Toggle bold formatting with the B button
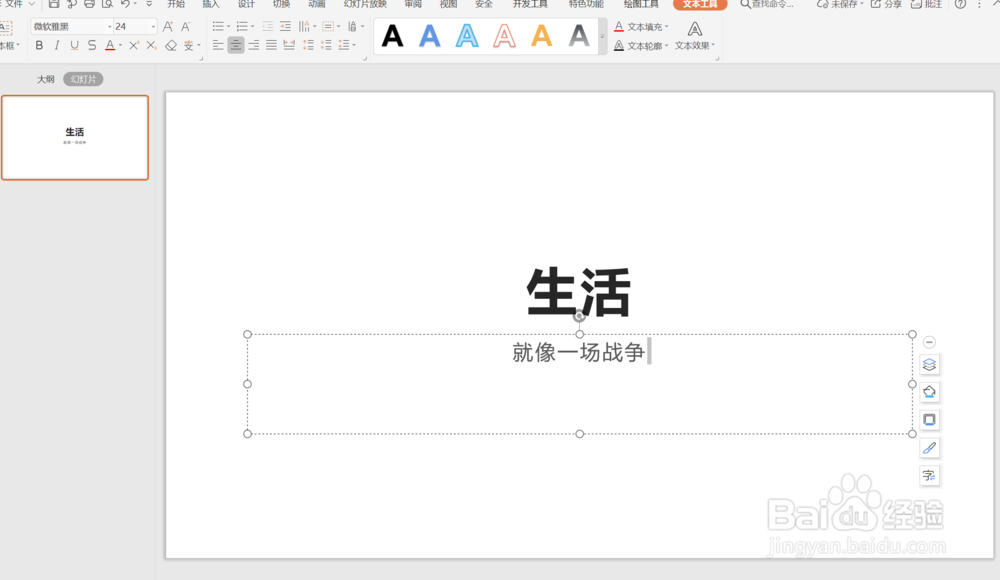1000x580 pixels. tap(38, 45)
